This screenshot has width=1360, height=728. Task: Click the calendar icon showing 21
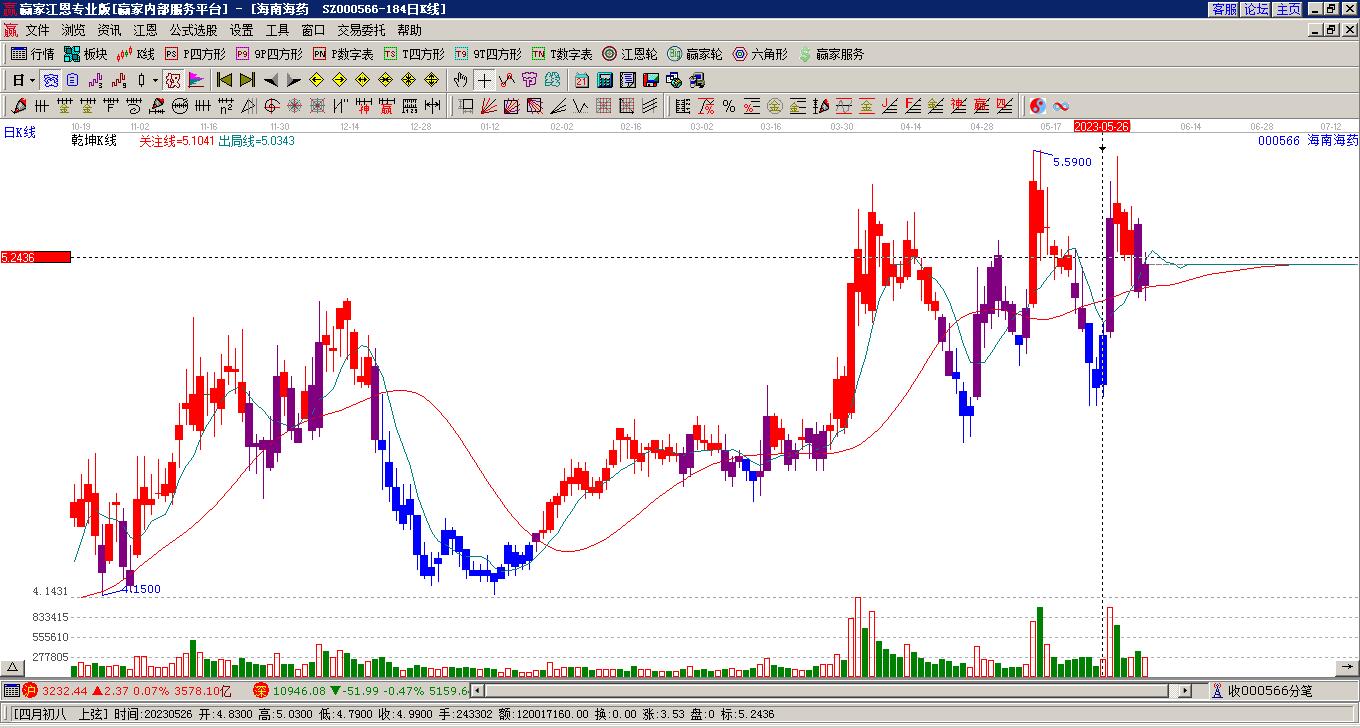click(x=581, y=80)
